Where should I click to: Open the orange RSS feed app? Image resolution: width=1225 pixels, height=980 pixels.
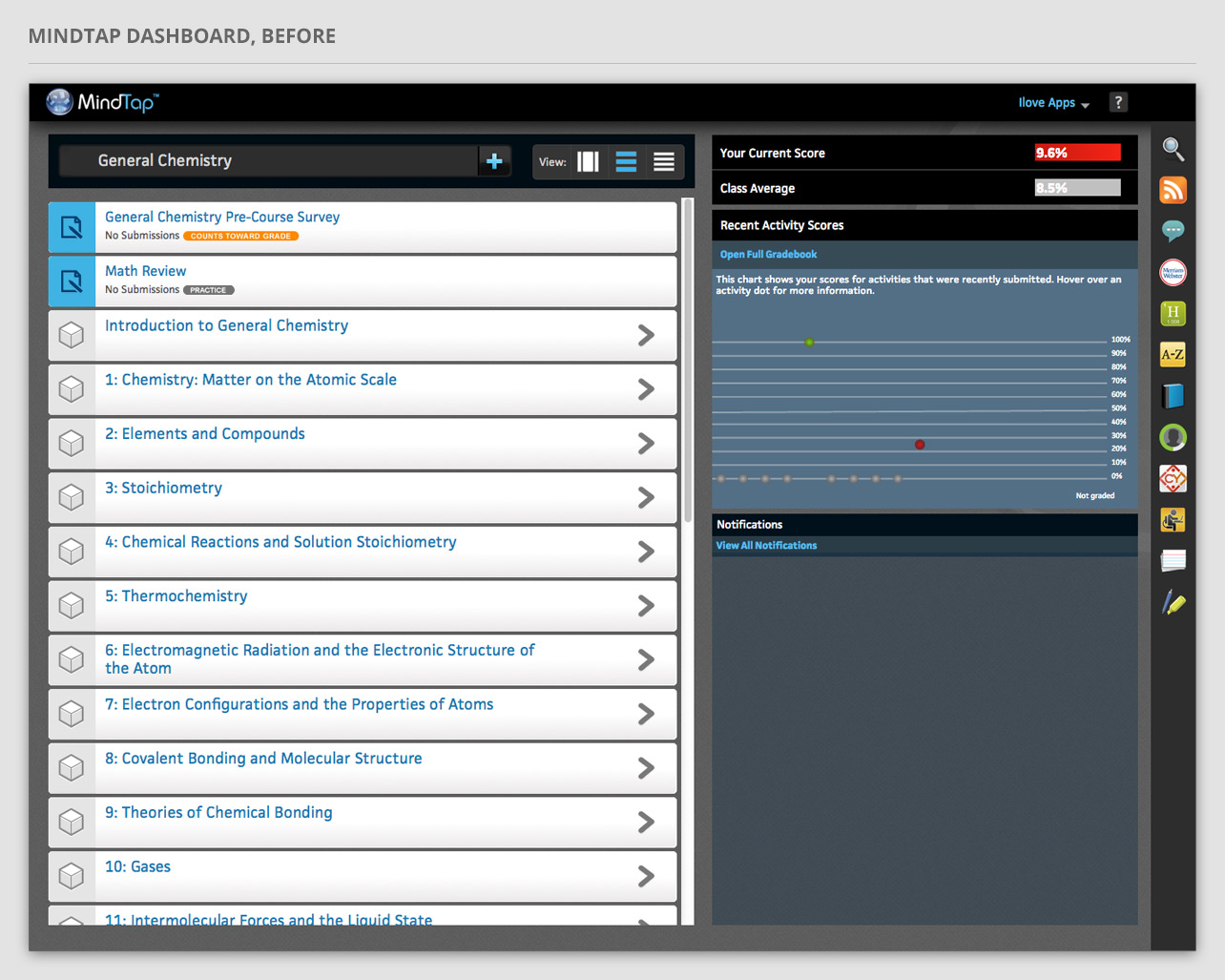pos(1173,190)
